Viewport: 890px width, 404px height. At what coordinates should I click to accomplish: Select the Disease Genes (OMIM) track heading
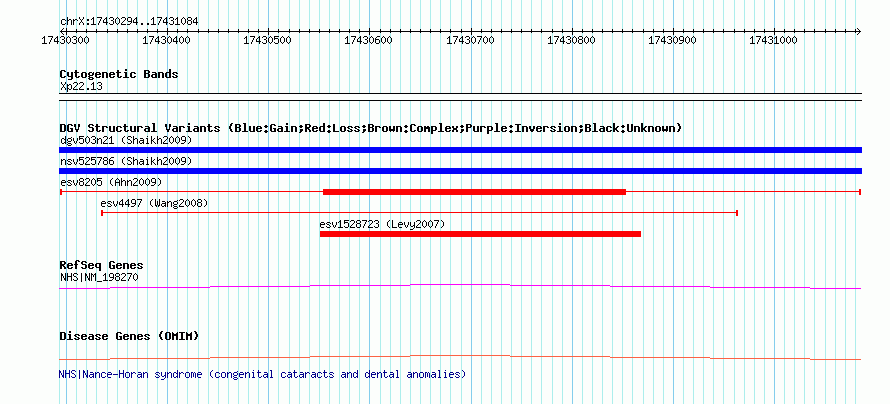click(x=129, y=336)
